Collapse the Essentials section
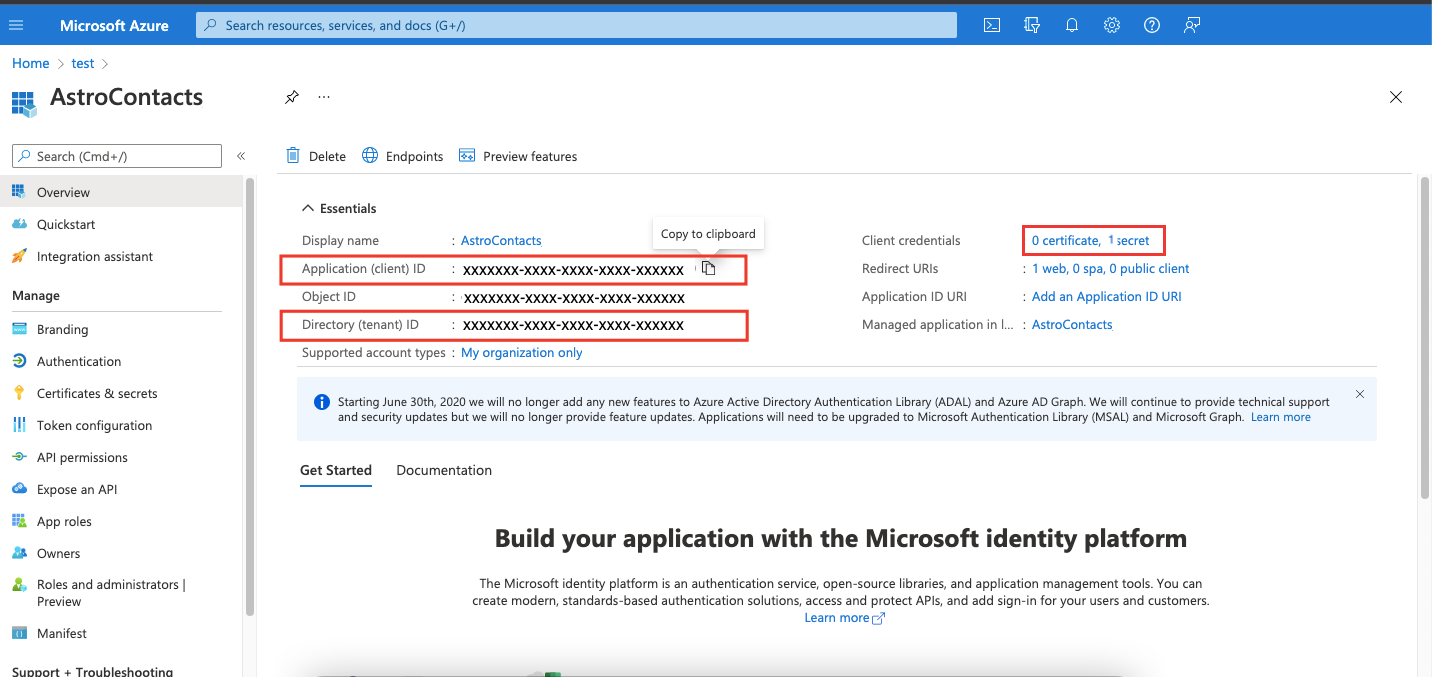Image resolution: width=1432 pixels, height=677 pixels. (339, 208)
